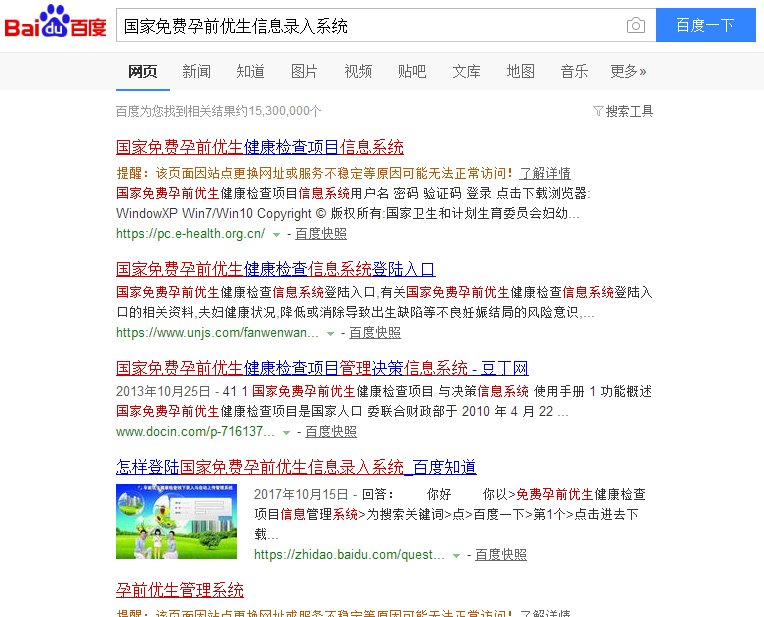This screenshot has height=617, width=764.
Task: Open result 孕前优生管理系统
Action: [x=180, y=590]
